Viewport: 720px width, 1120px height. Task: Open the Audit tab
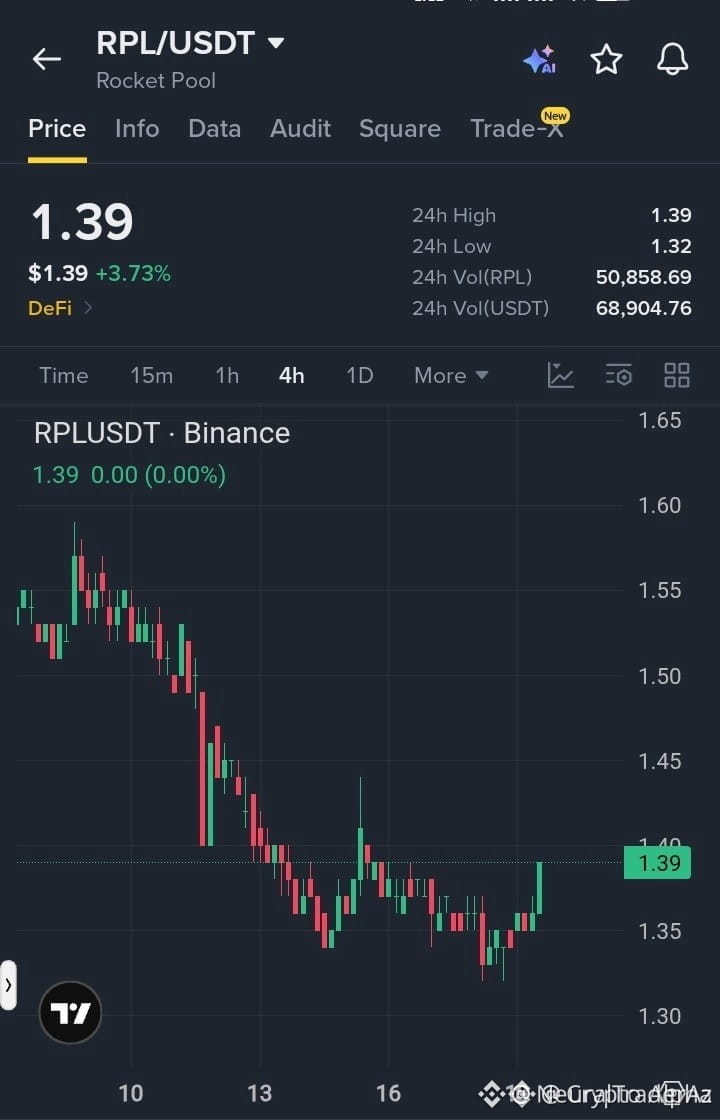pos(300,129)
